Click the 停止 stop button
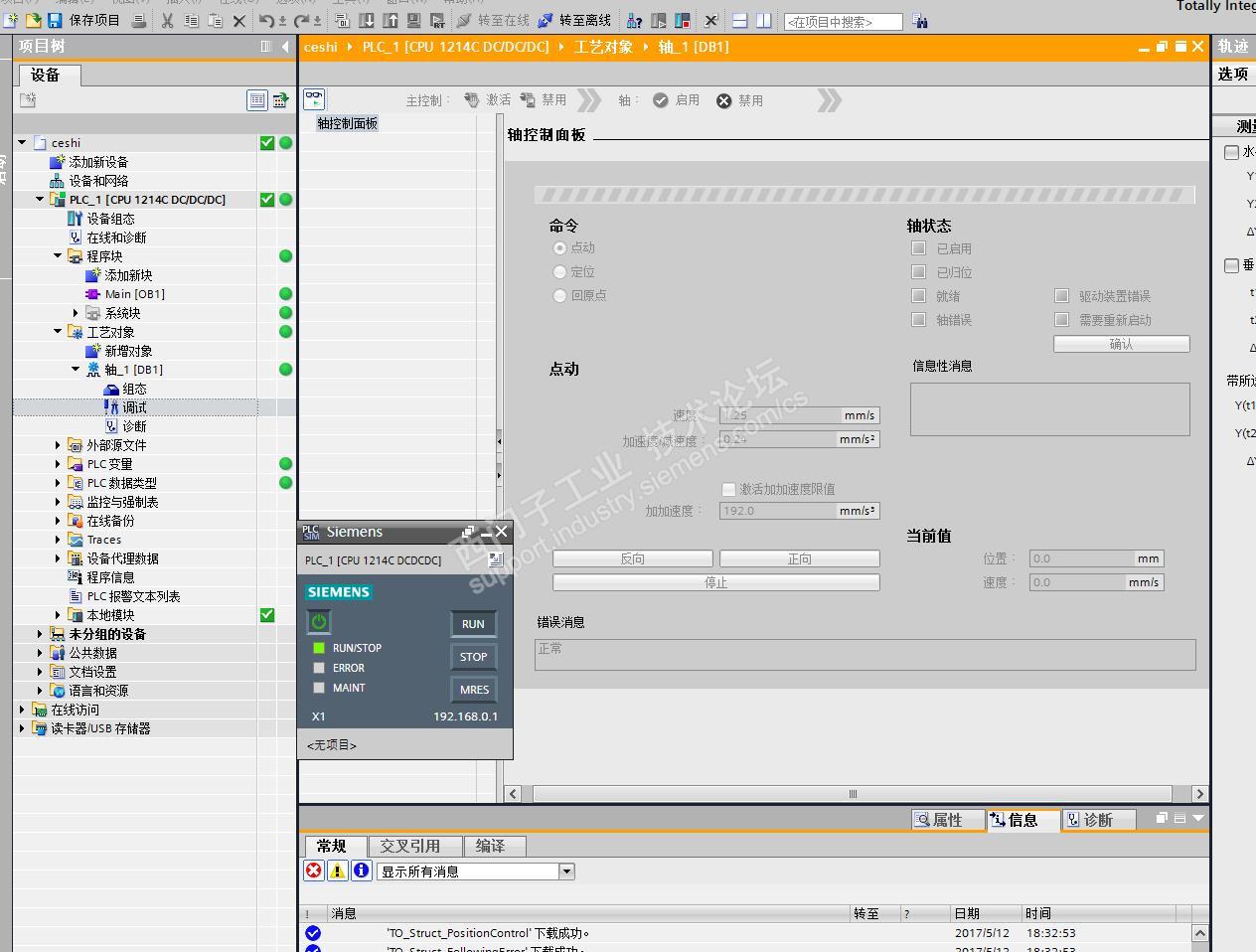This screenshot has width=1256, height=952. coord(716,582)
